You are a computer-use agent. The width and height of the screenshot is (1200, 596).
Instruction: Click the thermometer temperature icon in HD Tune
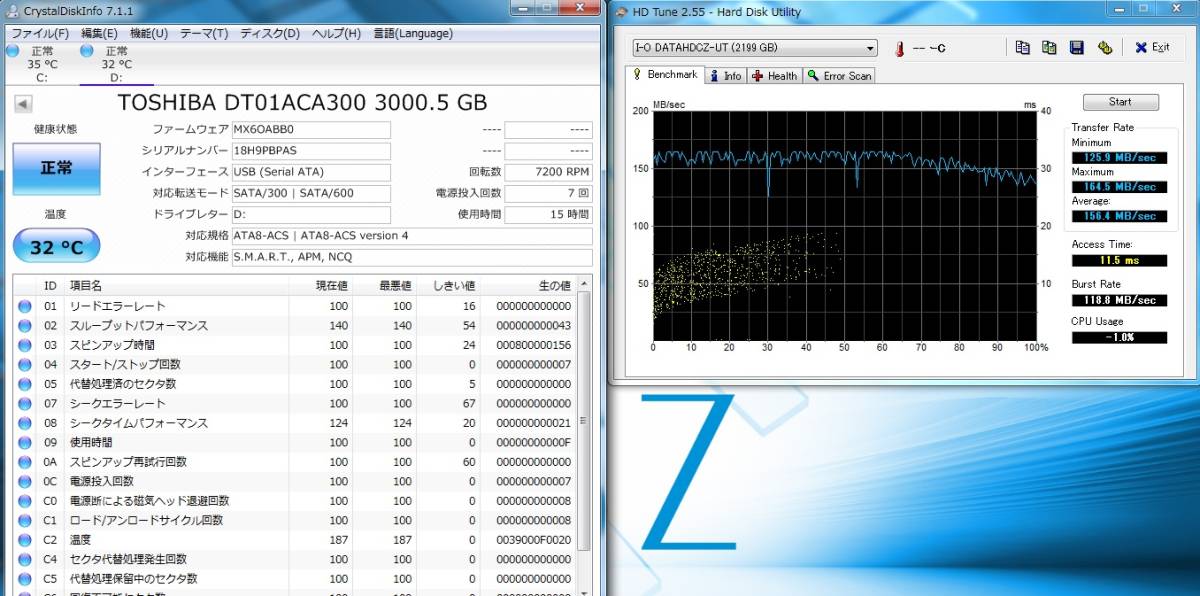pos(899,48)
